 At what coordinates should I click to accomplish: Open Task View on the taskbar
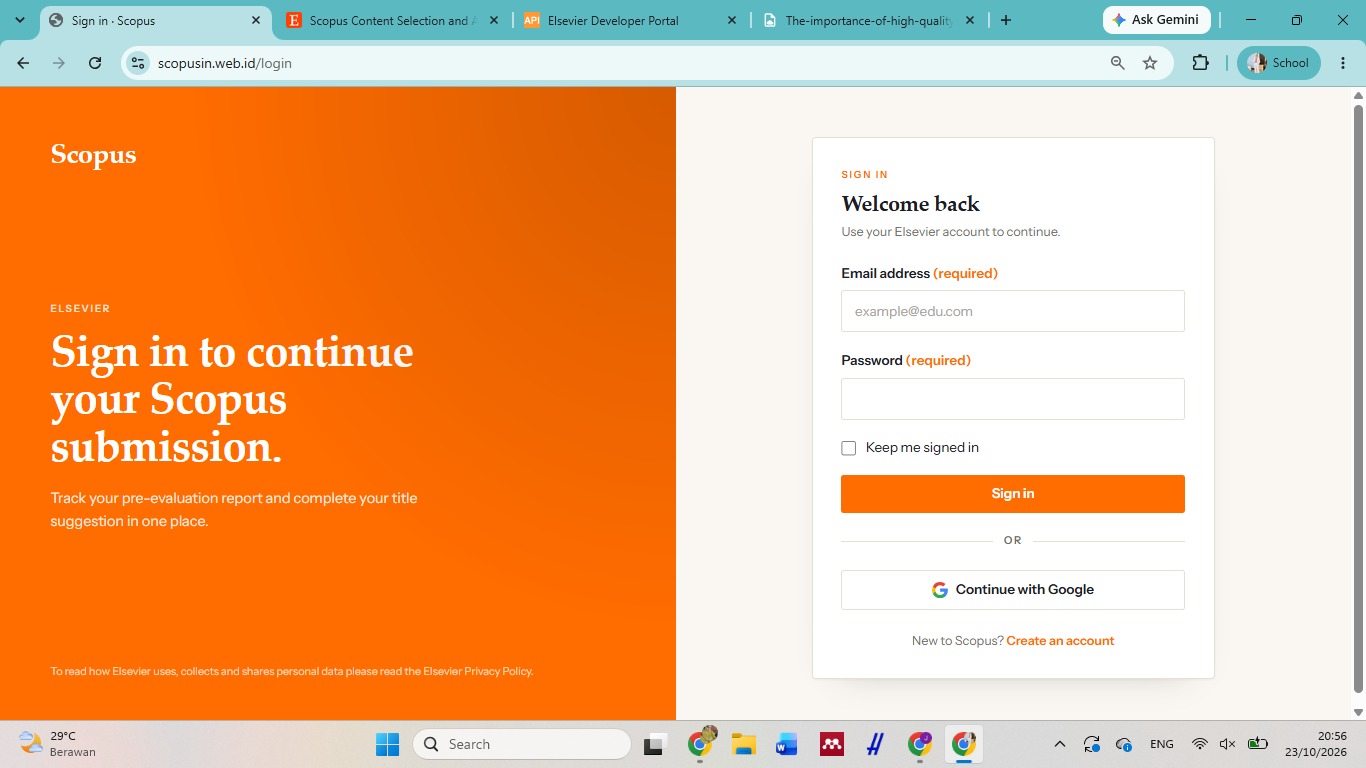coord(655,744)
